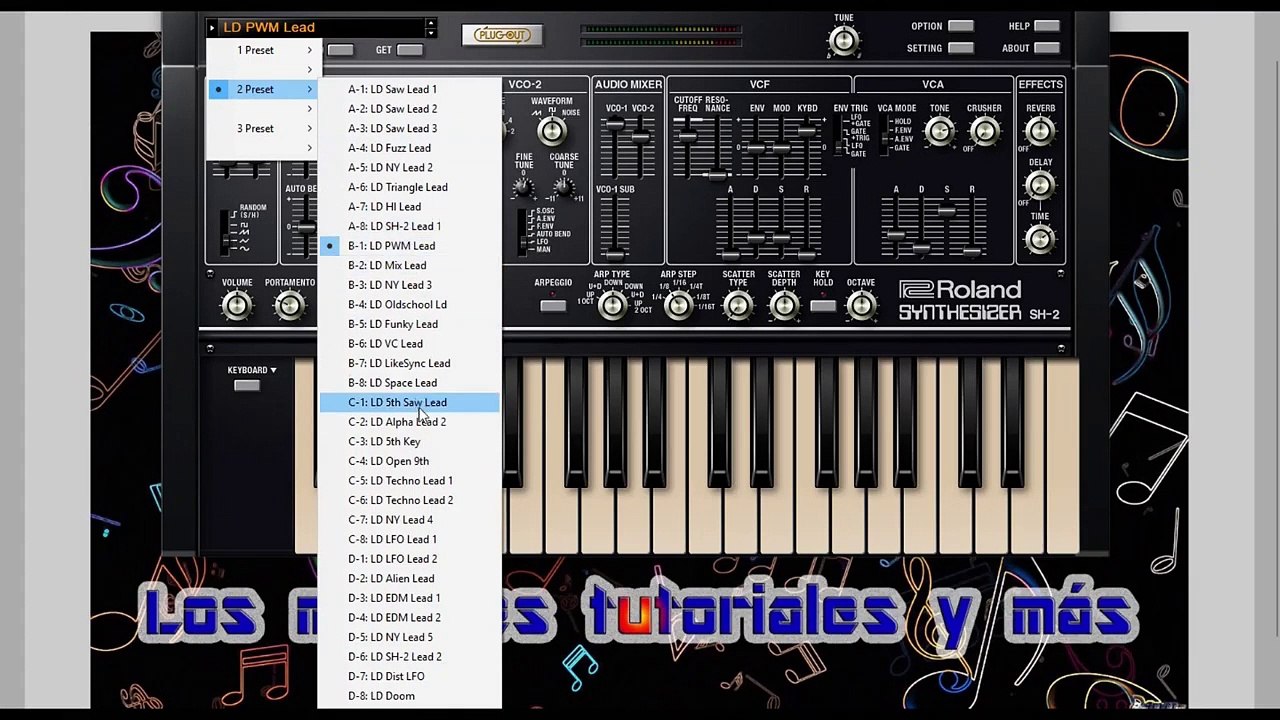1280x720 pixels.
Task: Click the CRUSHER knob
Action: pos(984,131)
